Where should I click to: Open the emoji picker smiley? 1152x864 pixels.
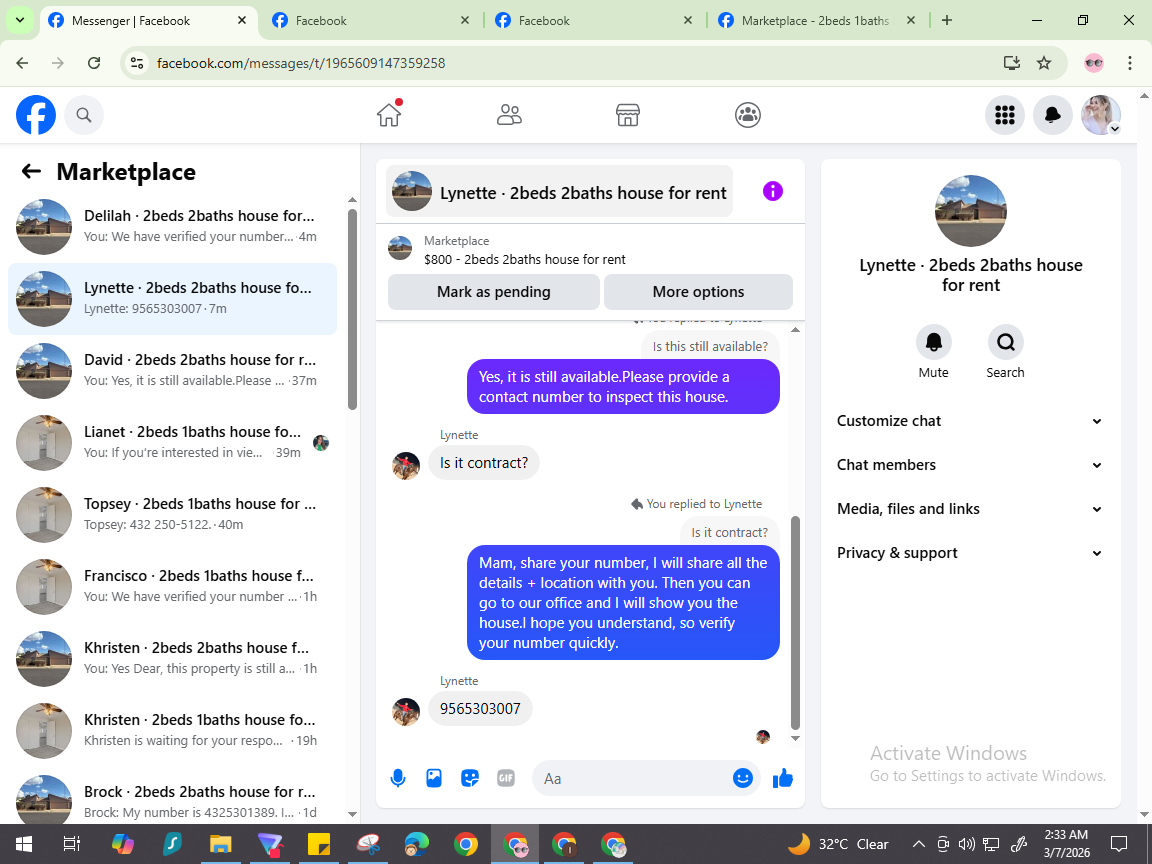(742, 778)
